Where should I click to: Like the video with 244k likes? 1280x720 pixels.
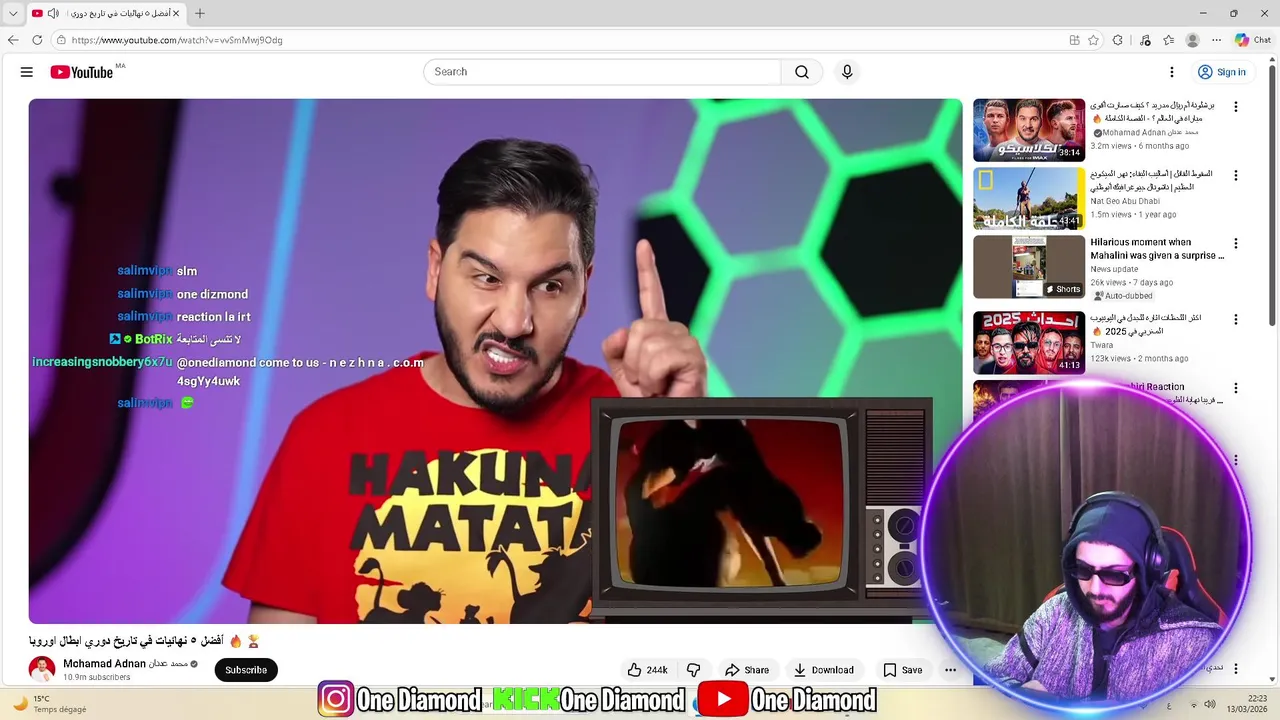click(647, 670)
